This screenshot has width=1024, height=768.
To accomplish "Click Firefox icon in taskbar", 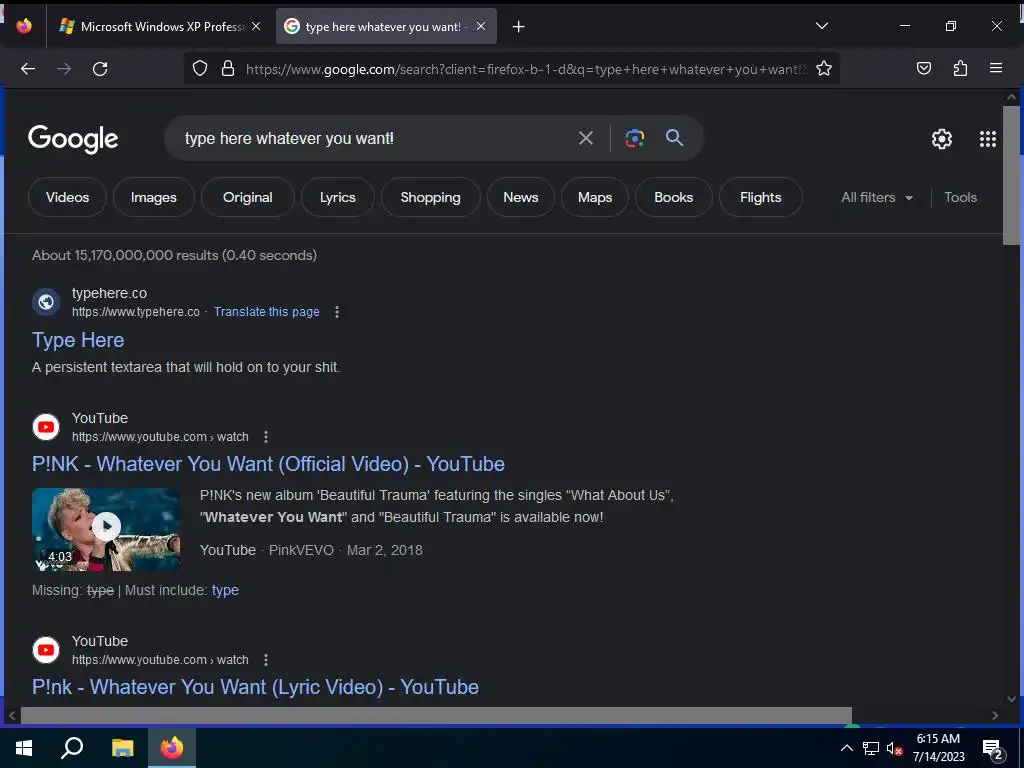I will coord(172,748).
